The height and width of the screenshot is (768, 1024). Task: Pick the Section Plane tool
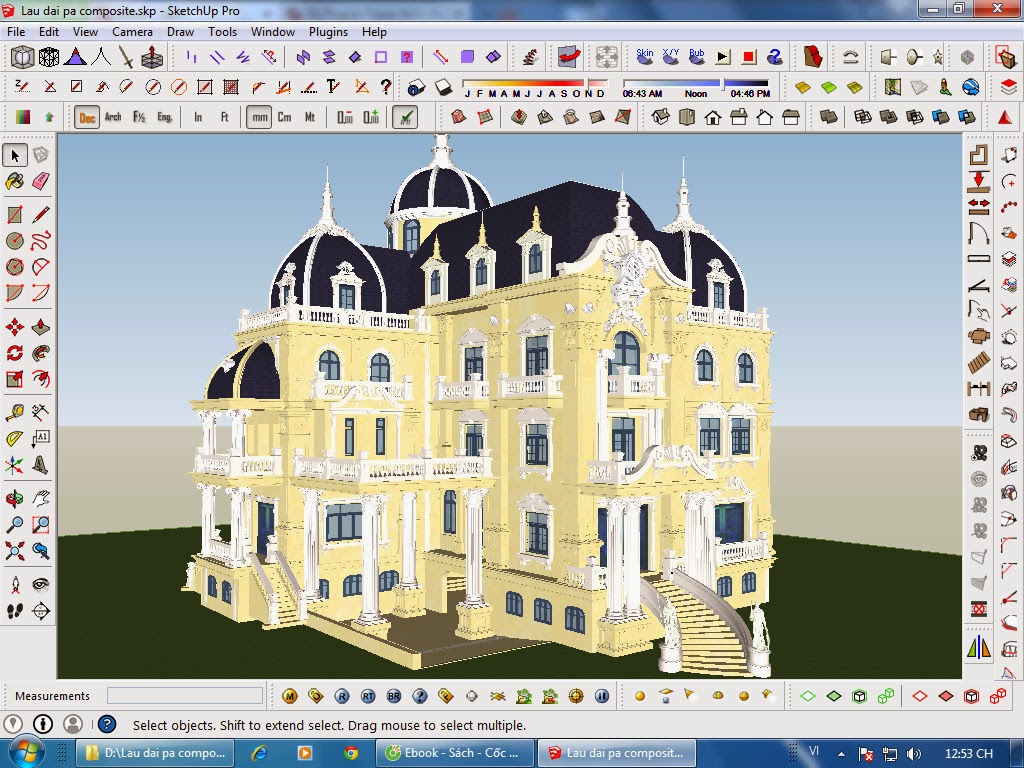[40, 611]
